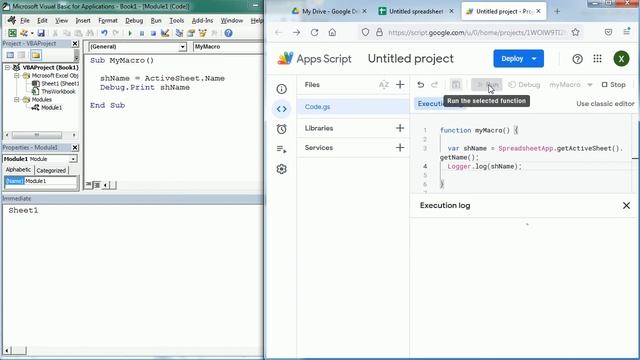Collapse the VBAProject (Book1) tree node
This screenshot has height=360, width=640.
[x=7, y=67]
